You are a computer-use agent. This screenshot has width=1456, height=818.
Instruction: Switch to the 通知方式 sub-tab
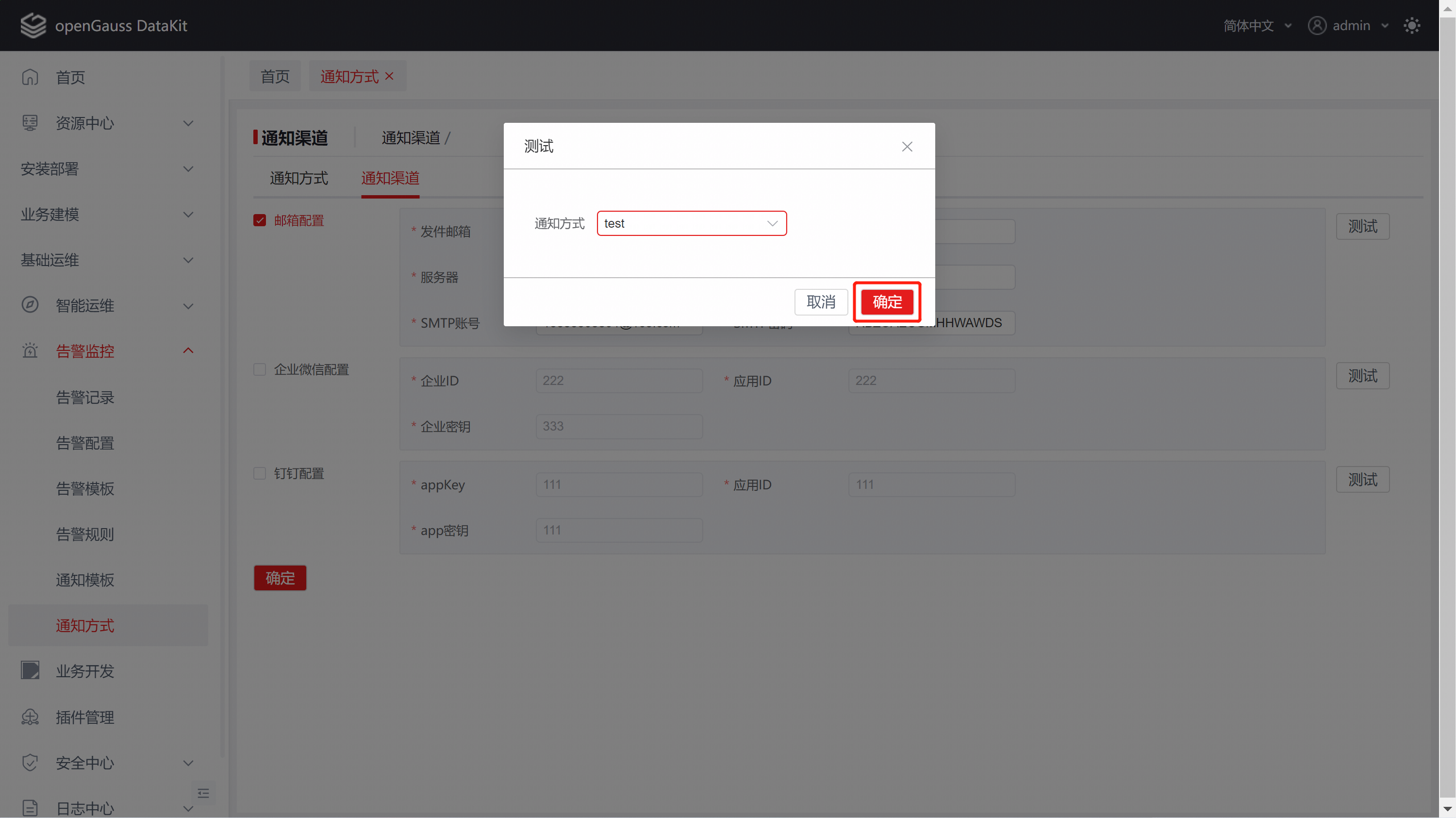pos(298,179)
